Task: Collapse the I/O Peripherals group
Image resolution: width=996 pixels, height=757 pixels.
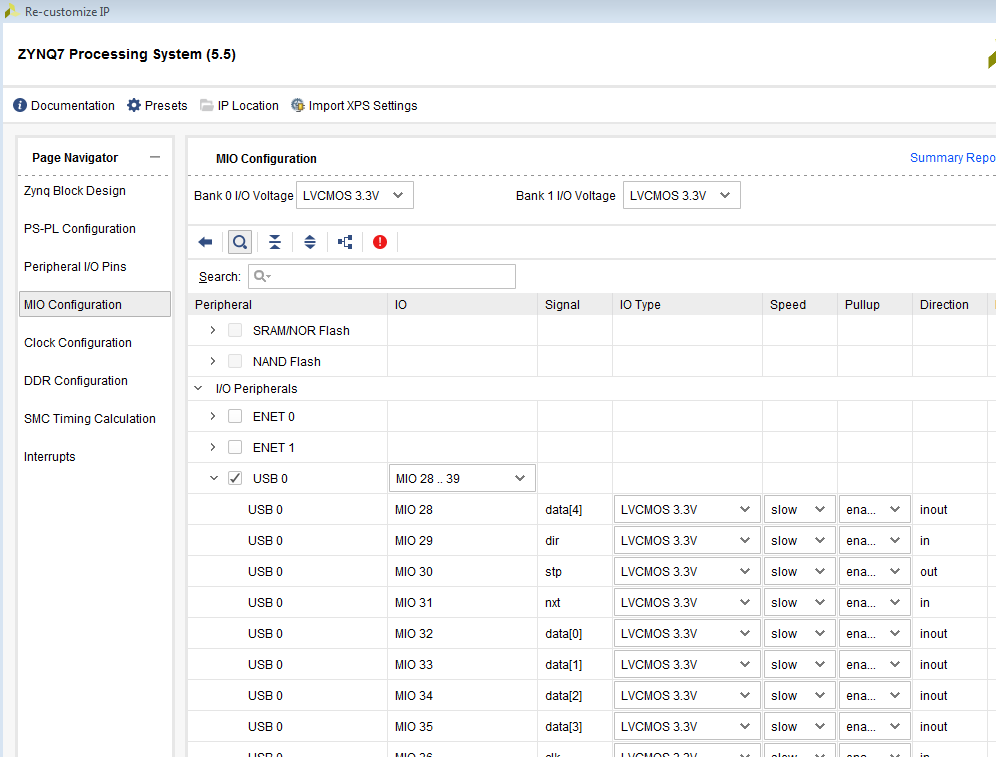Action: tap(198, 388)
